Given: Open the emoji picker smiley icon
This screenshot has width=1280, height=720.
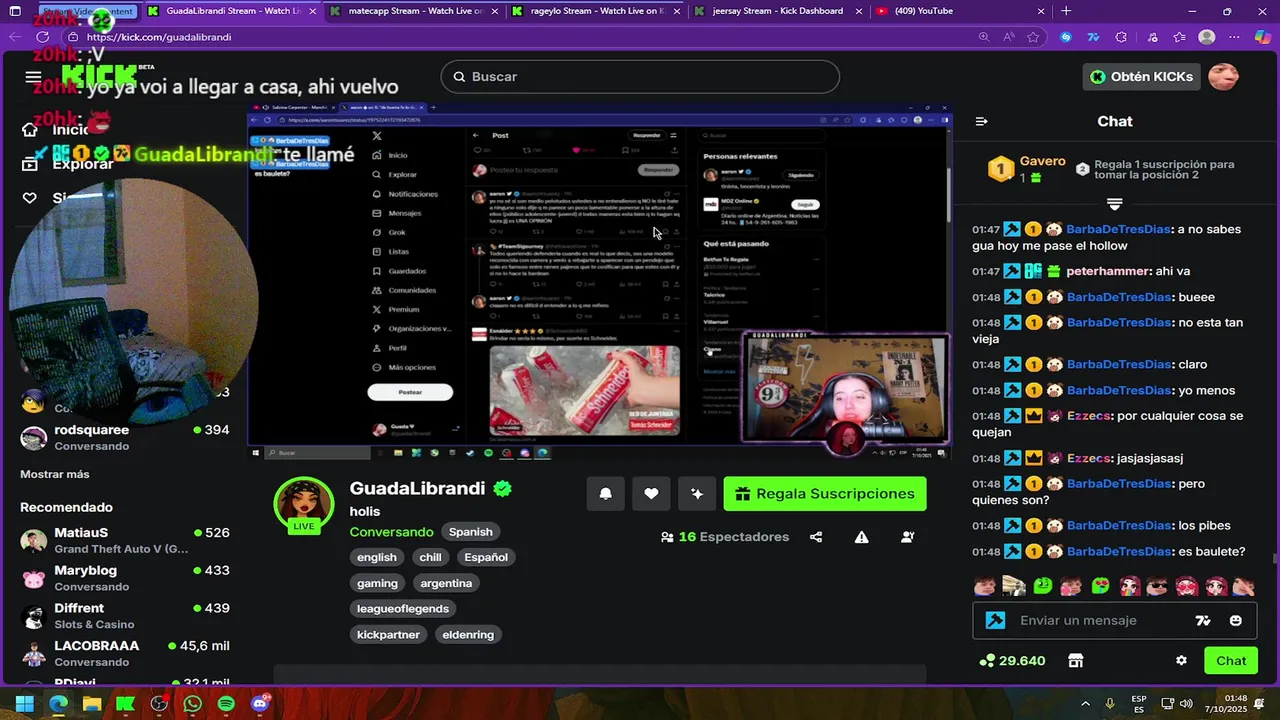Looking at the screenshot, I should click(x=1236, y=620).
